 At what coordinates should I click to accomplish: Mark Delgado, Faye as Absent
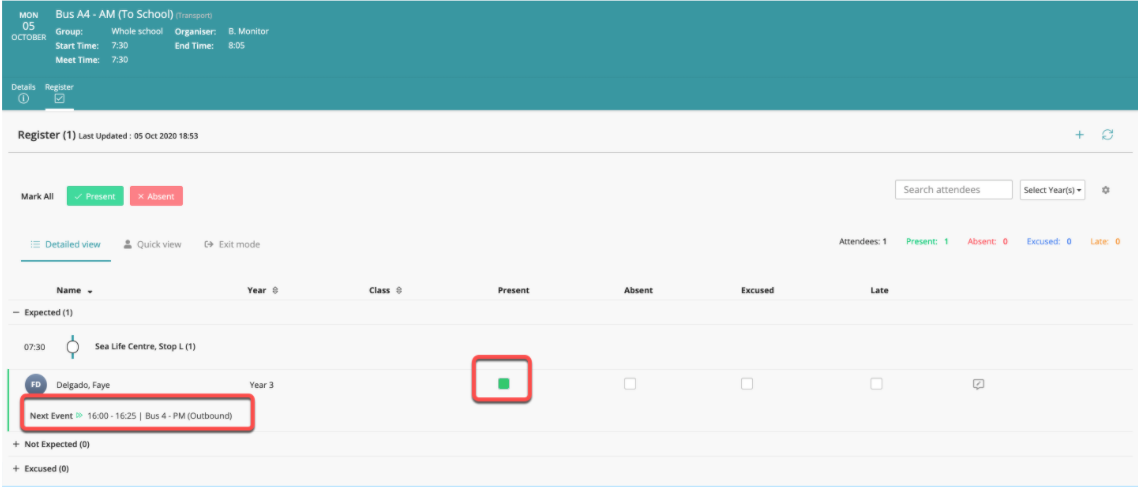coord(630,384)
